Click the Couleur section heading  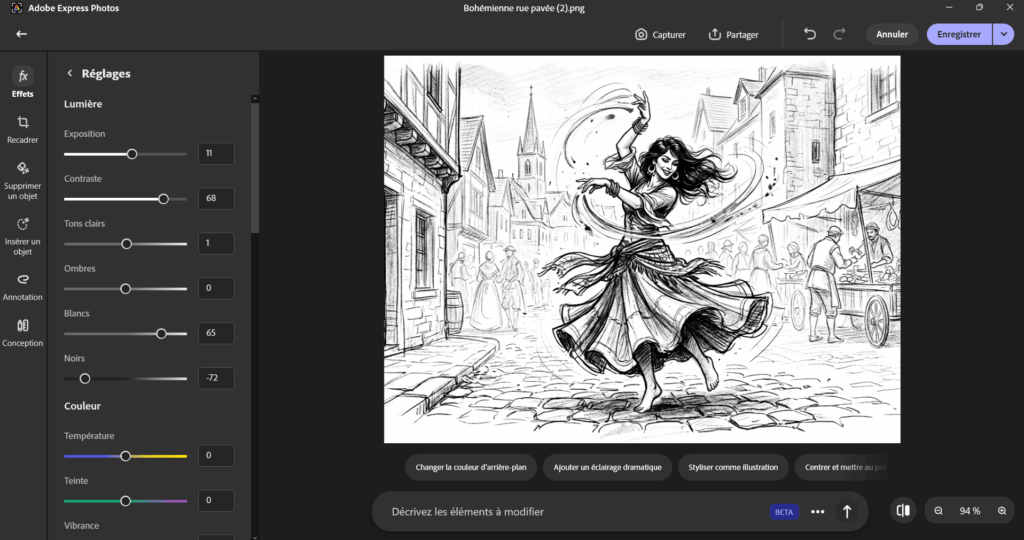82,406
